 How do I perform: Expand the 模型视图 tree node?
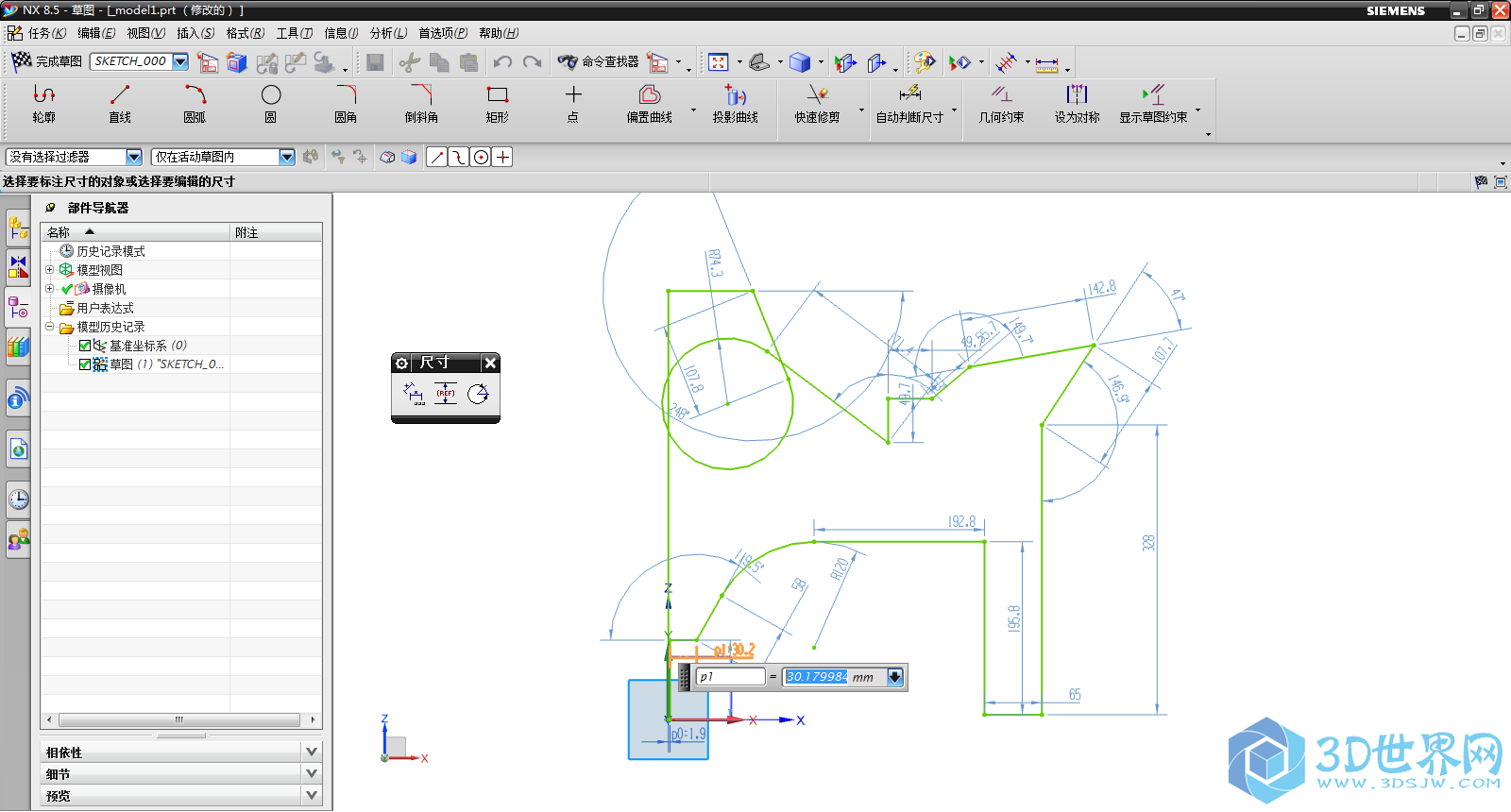tap(50, 270)
